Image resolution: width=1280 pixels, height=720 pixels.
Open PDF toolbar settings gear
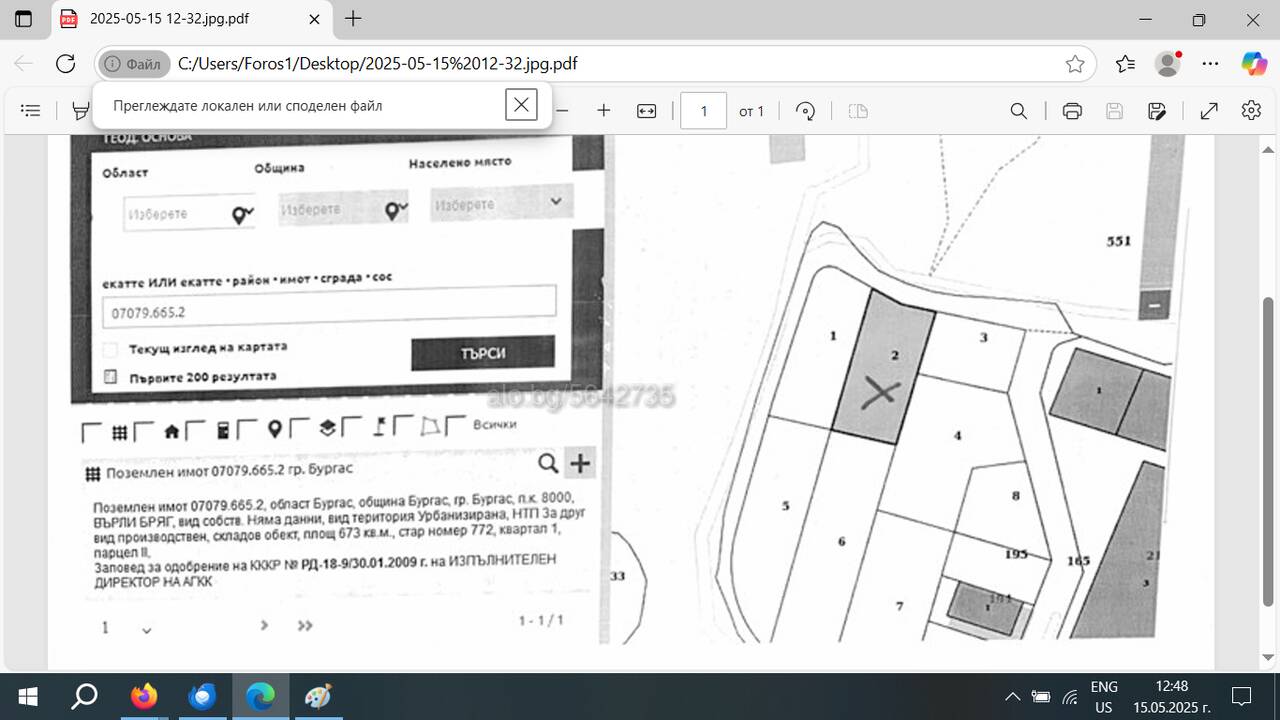point(1251,111)
